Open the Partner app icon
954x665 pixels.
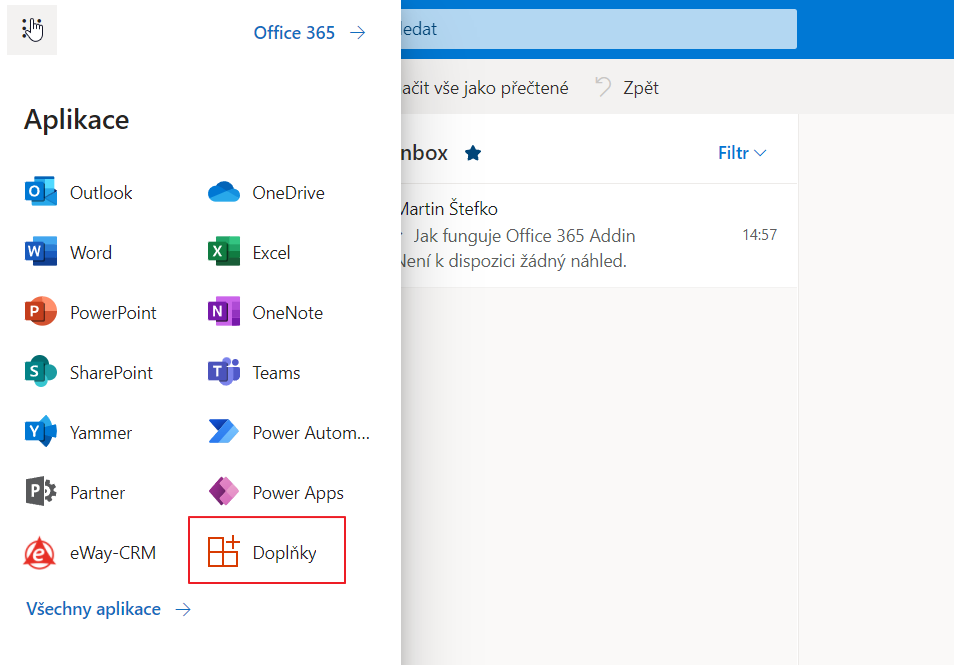pos(41,491)
